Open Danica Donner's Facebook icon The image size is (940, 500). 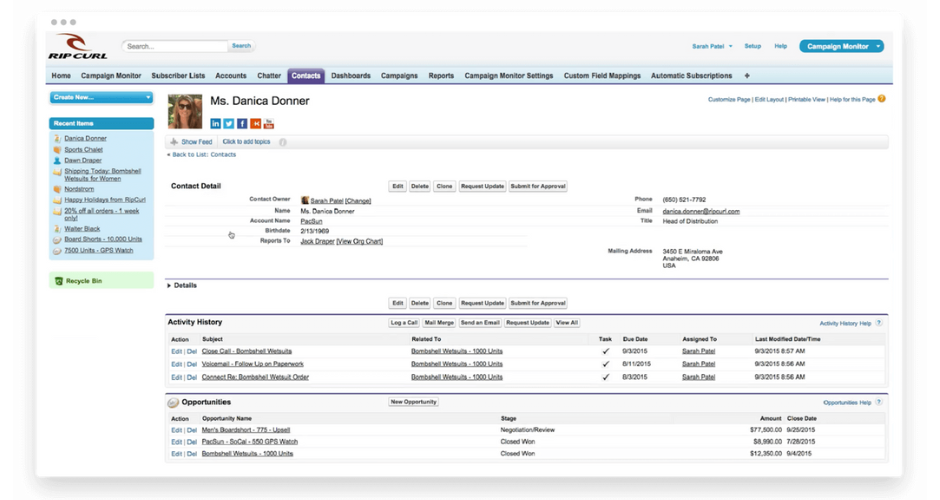point(242,124)
